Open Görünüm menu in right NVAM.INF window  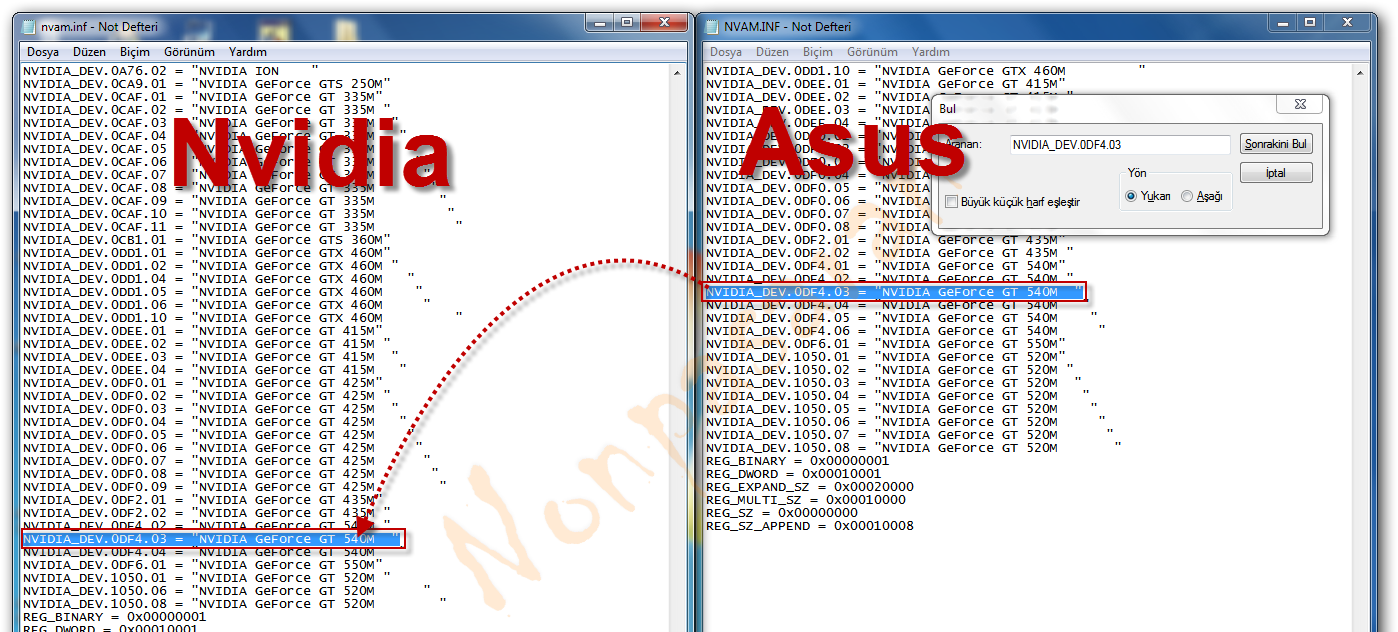873,52
